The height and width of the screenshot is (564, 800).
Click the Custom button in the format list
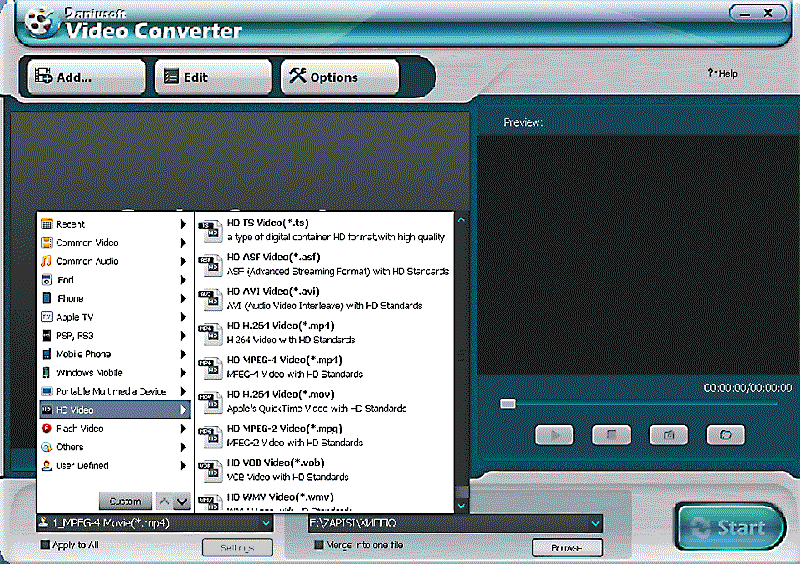point(125,500)
